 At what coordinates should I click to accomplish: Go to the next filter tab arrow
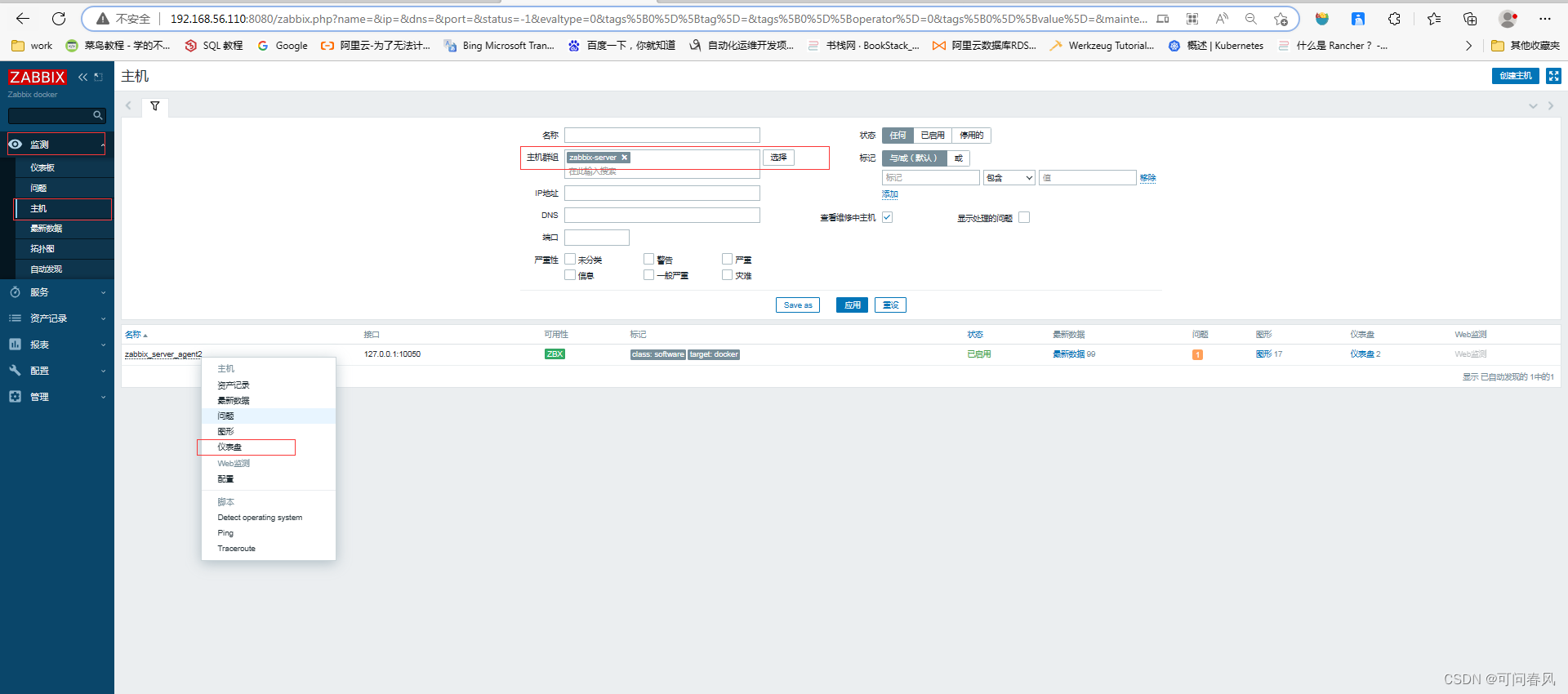1551,106
